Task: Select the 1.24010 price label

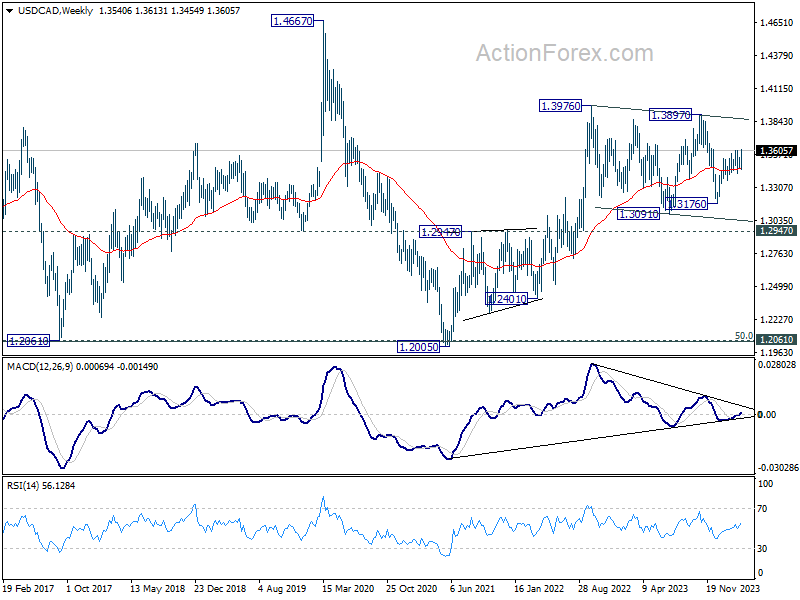Action: (x=507, y=298)
